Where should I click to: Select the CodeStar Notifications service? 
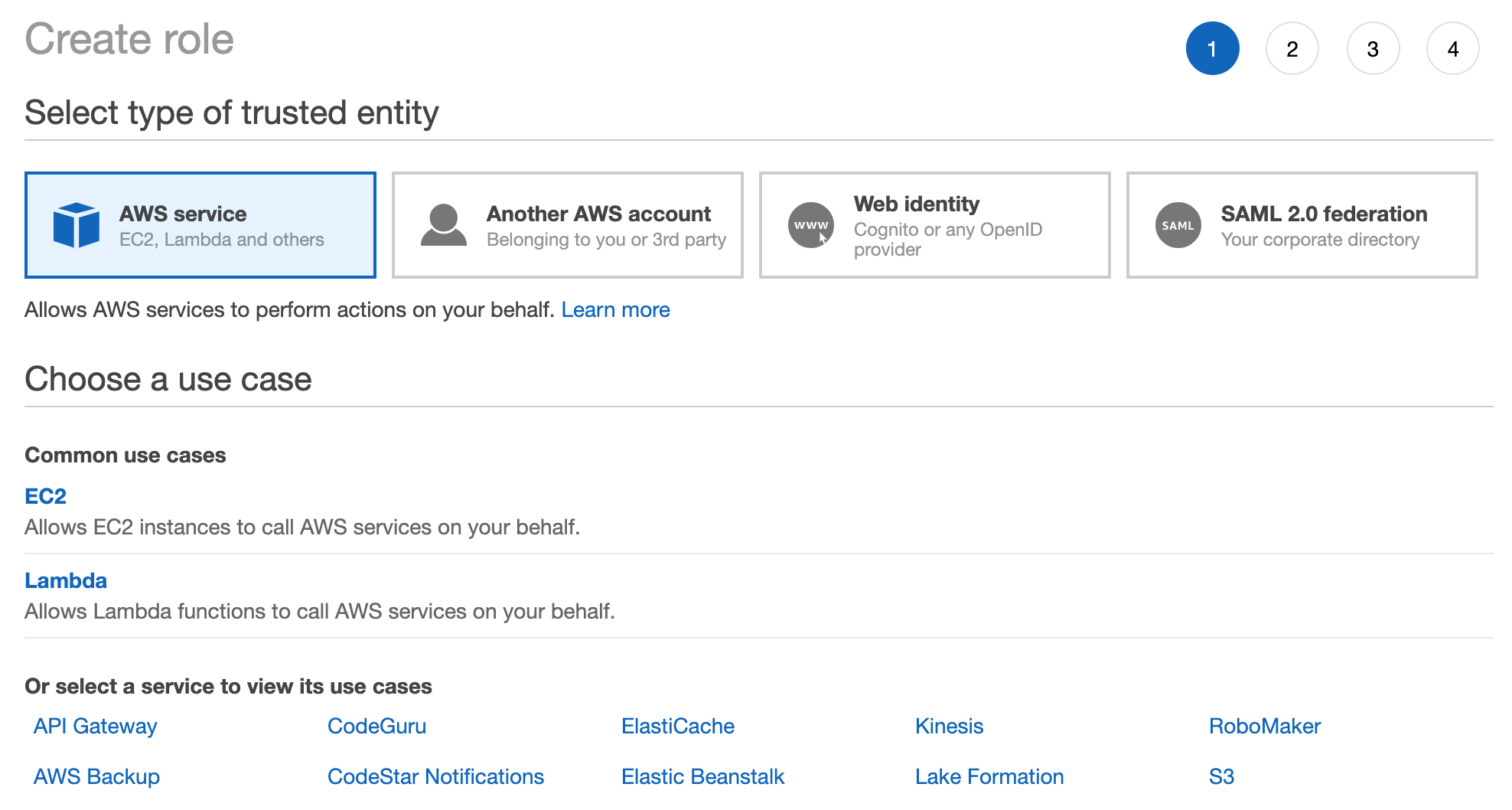coord(436,776)
